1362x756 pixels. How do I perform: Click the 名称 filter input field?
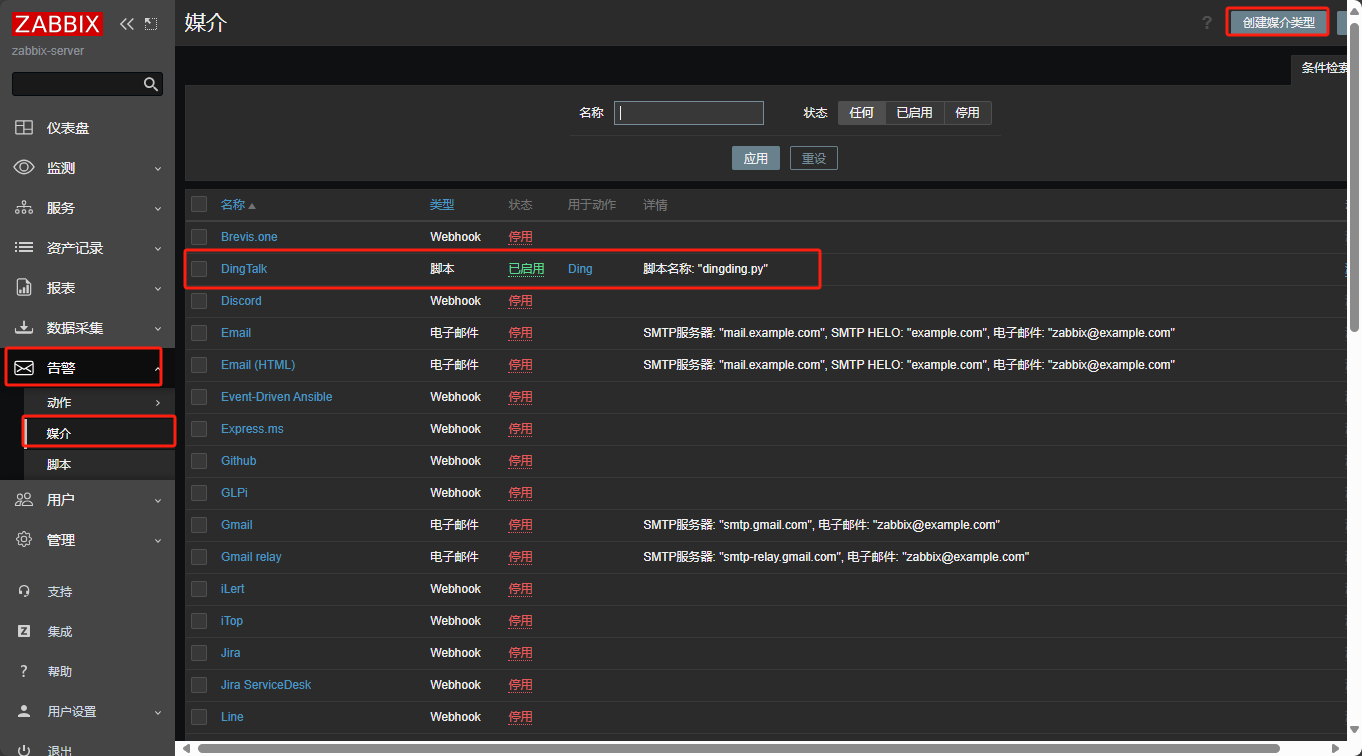point(689,113)
